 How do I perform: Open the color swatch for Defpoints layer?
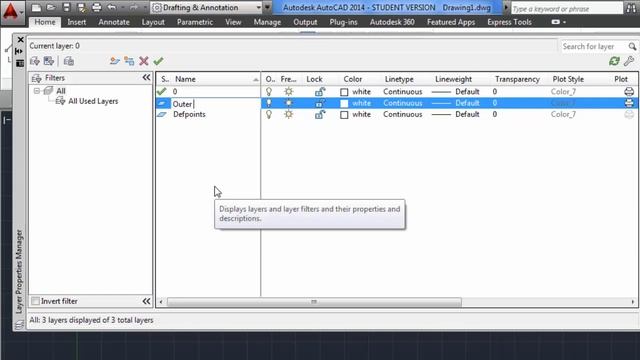(x=344, y=115)
